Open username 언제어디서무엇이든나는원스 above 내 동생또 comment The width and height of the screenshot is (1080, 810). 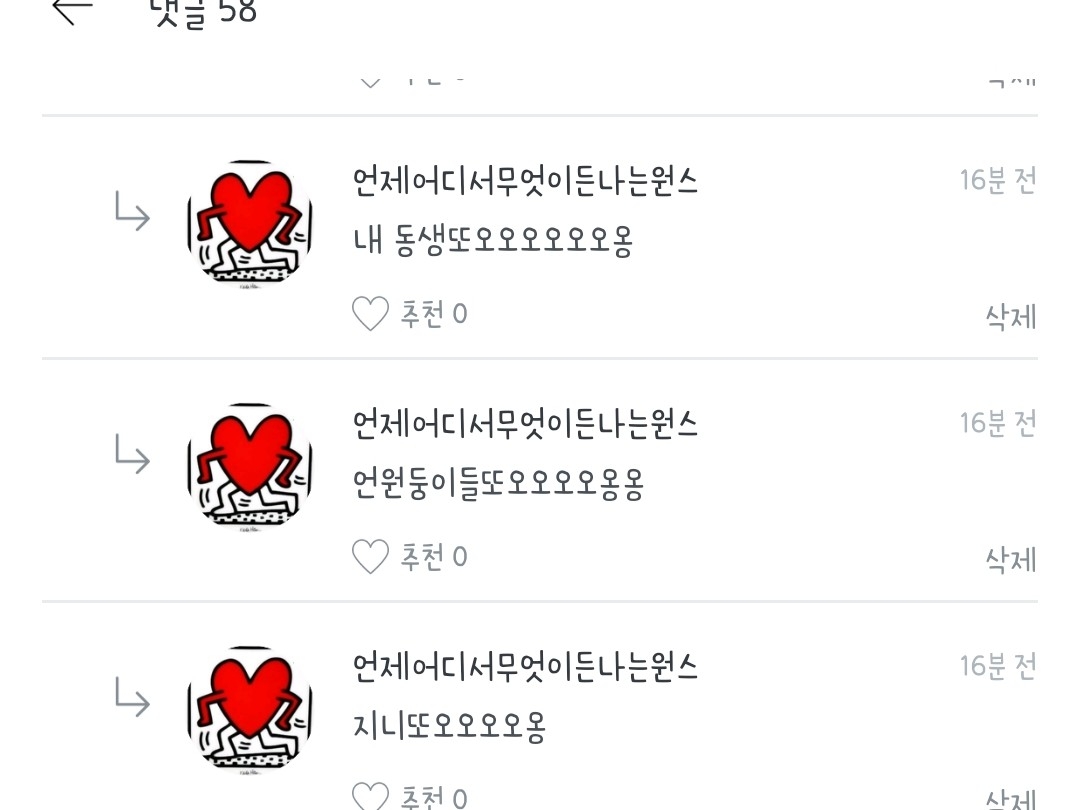526,181
